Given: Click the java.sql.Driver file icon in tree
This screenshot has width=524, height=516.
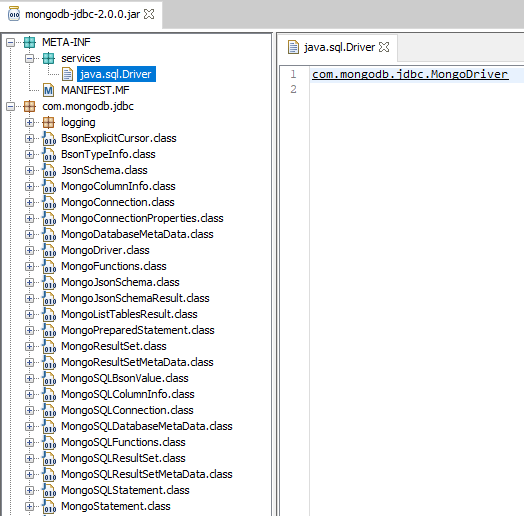Looking at the screenshot, I should point(68,74).
